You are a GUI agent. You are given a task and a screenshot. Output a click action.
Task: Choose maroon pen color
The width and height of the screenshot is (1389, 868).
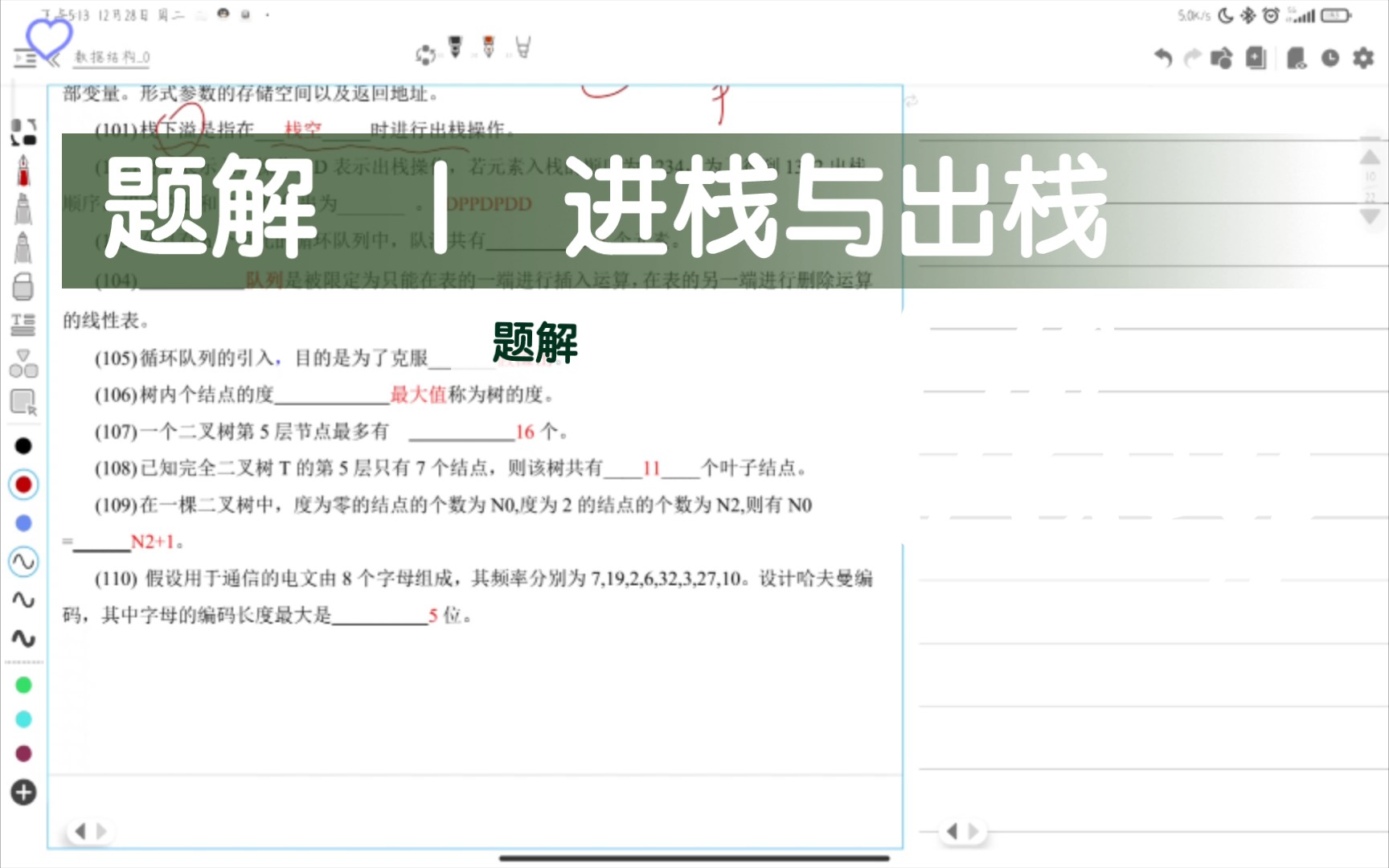click(23, 753)
